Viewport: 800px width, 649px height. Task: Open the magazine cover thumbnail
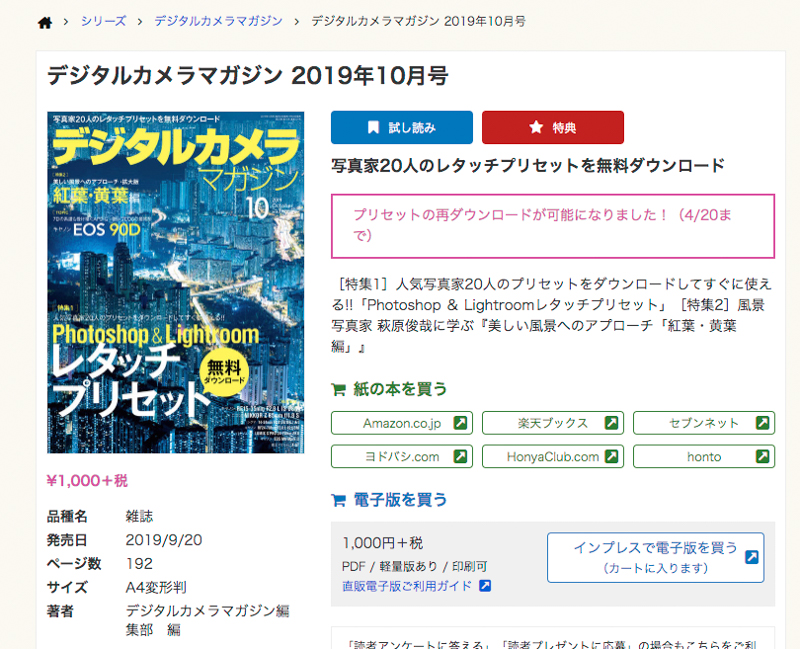(176, 282)
